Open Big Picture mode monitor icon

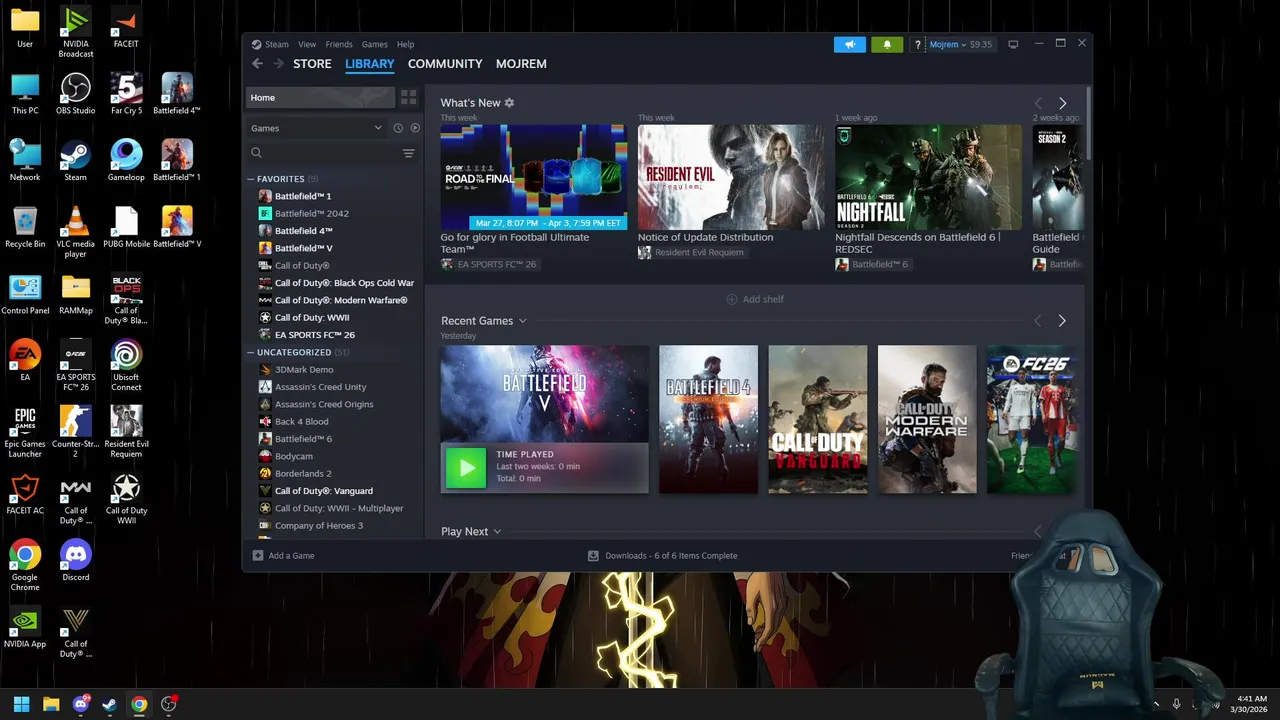coord(1013,44)
